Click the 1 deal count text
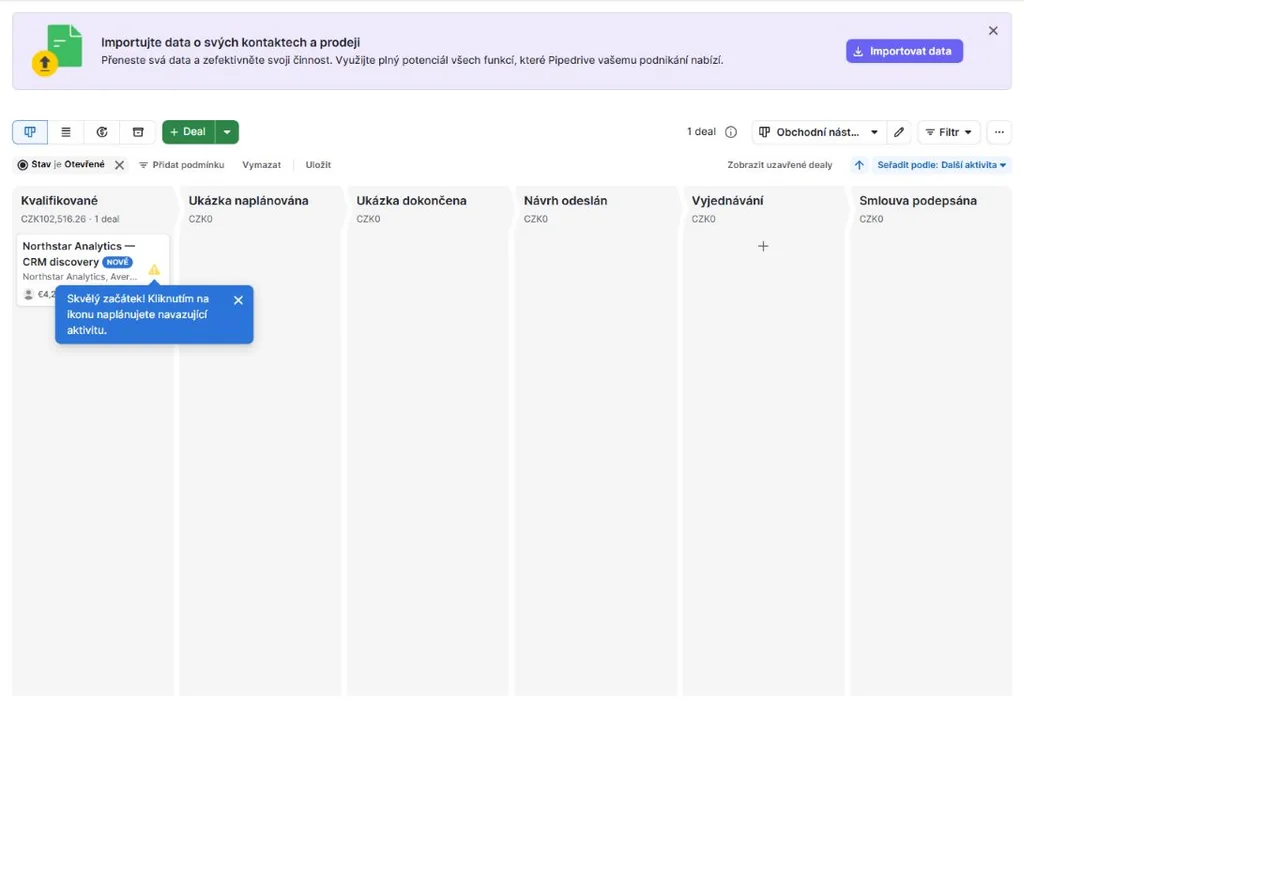Screen dimensions: 1280x869 coord(701,132)
